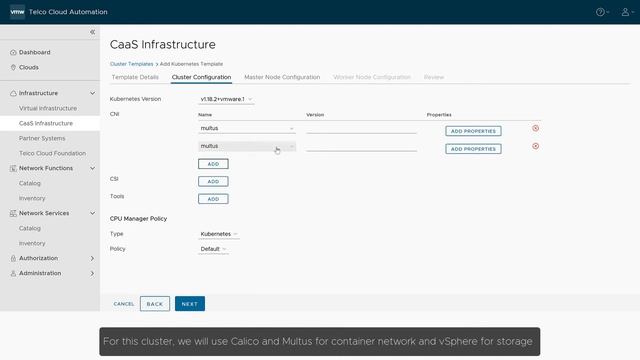Viewport: 640px width, 360px height.
Task: Open the Kubernetes Version dropdown
Action: (226, 99)
